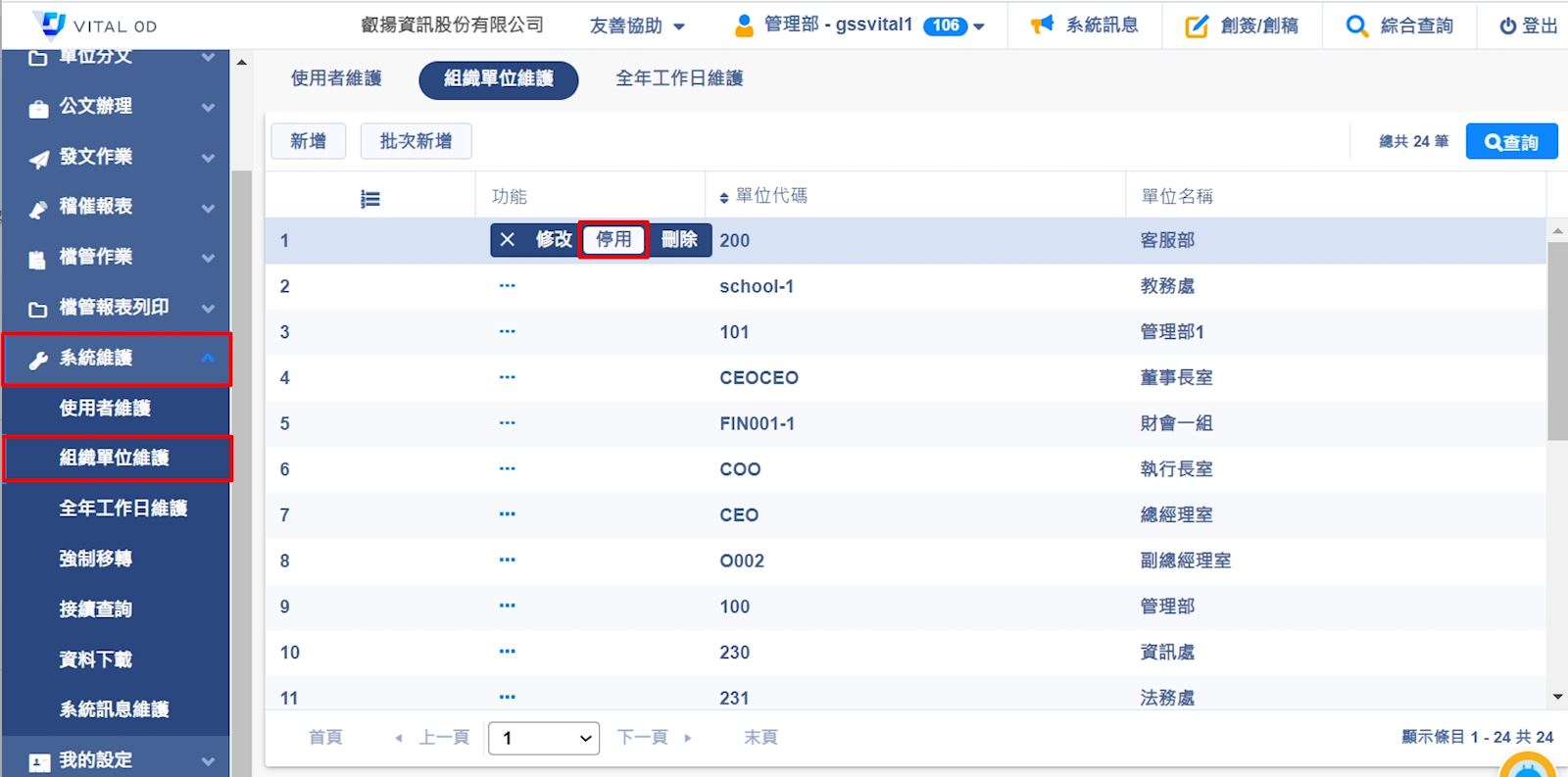Click the 停用 button for row 1
1568x777 pixels.
point(613,240)
